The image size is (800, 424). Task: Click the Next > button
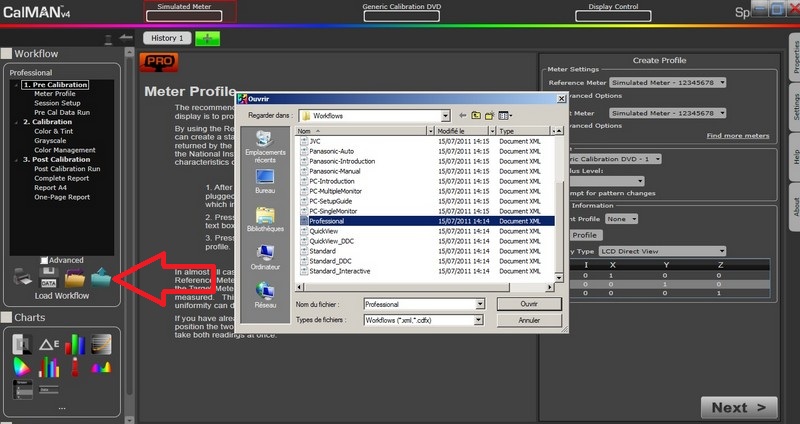(x=739, y=408)
